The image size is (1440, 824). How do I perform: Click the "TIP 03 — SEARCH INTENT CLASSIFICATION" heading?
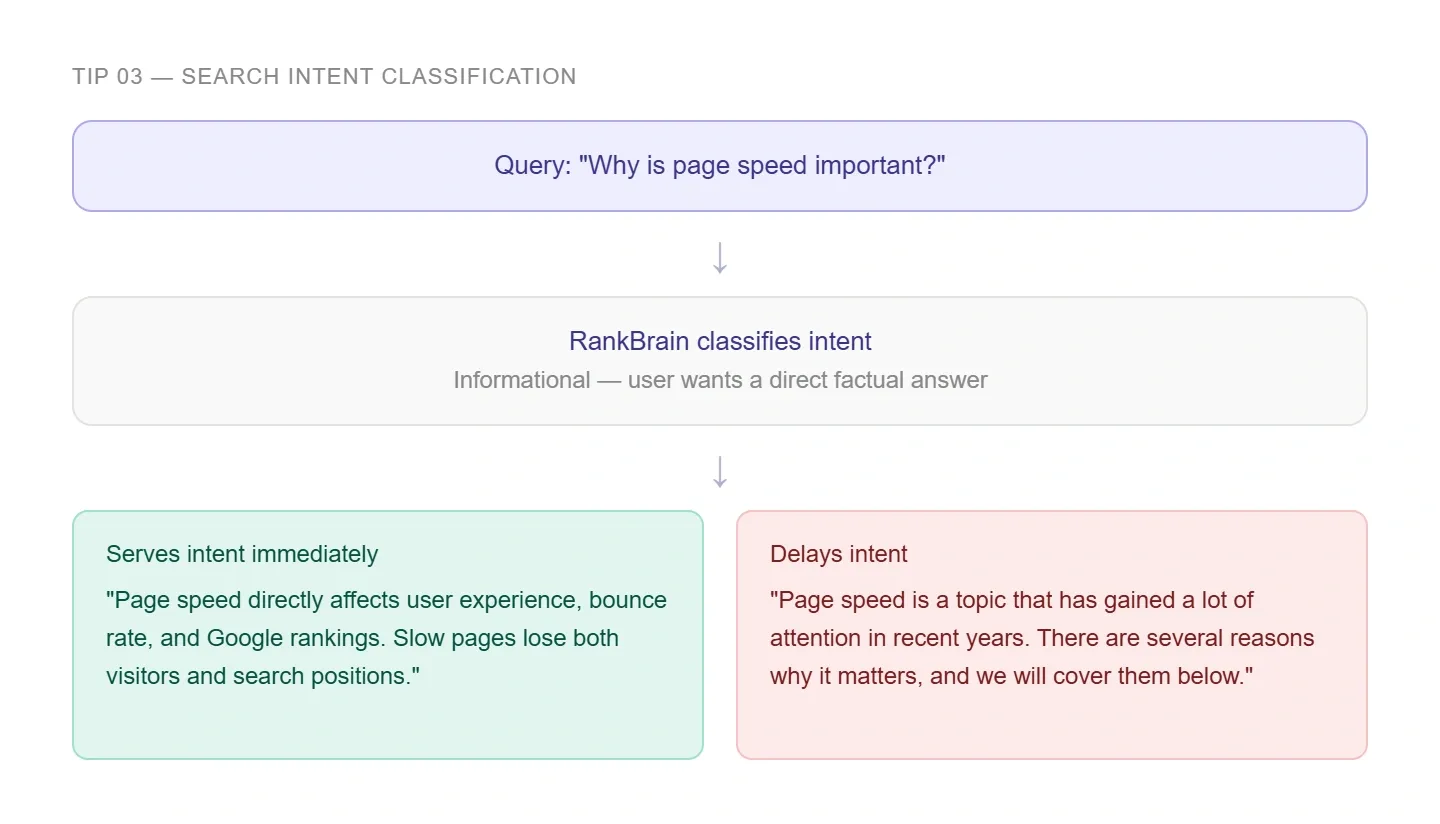(324, 77)
